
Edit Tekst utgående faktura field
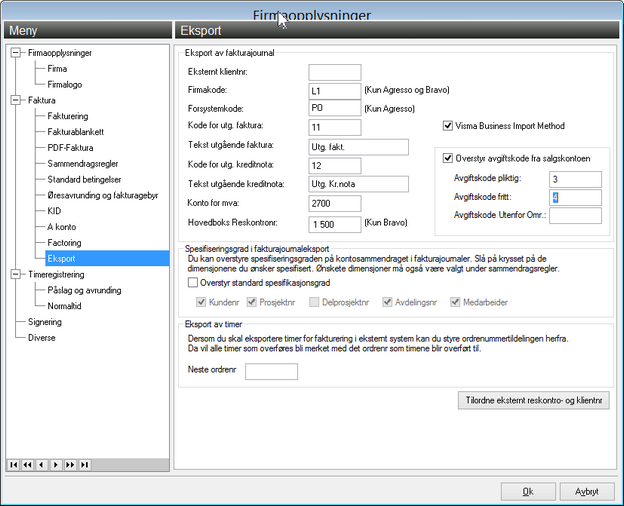(x=358, y=147)
